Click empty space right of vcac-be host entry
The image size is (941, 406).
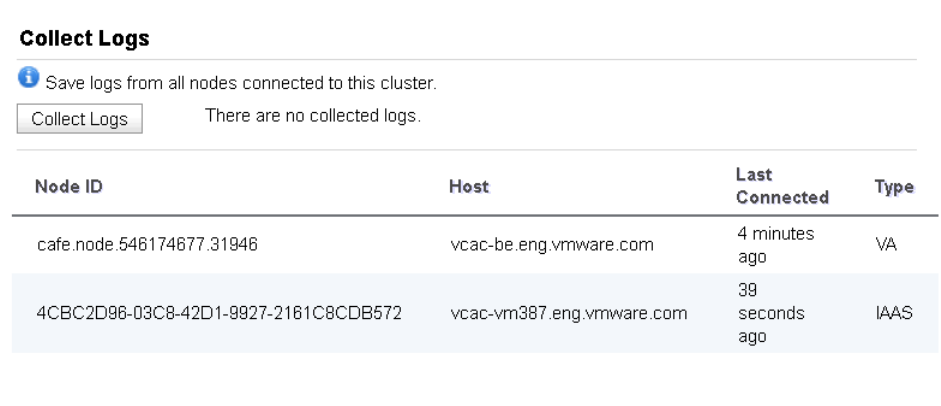695,244
